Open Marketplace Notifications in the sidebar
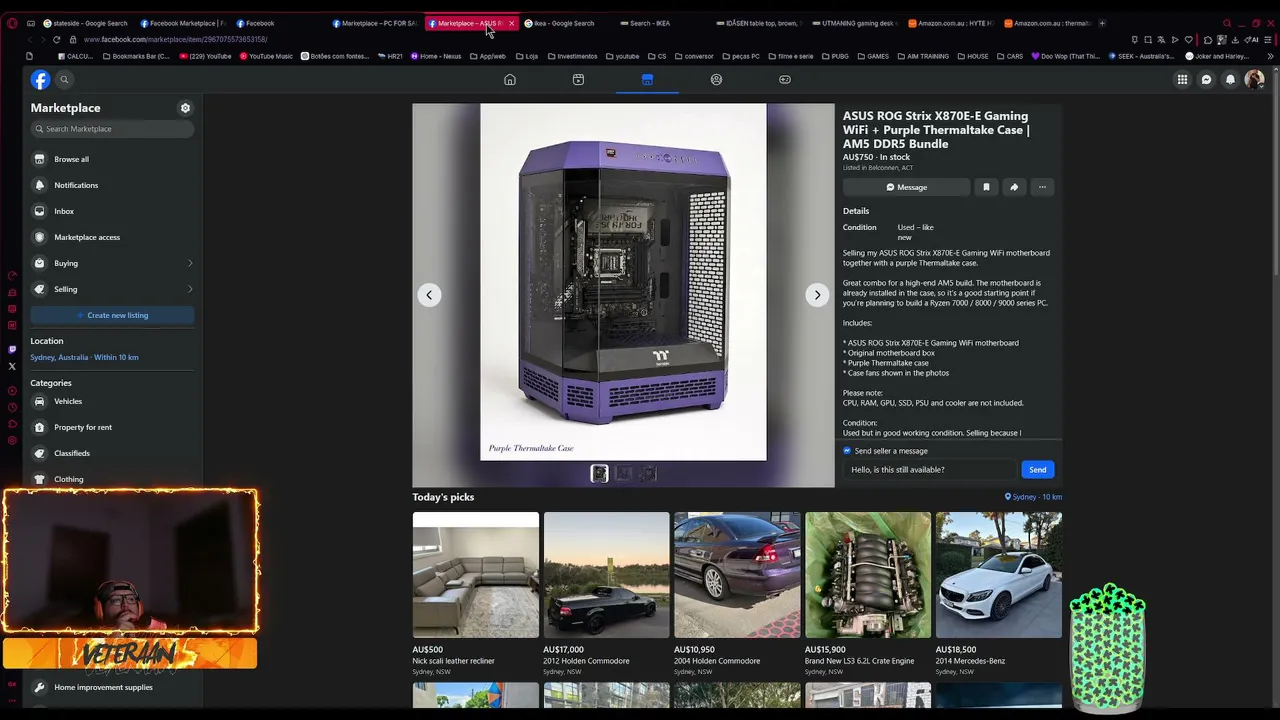The width and height of the screenshot is (1280, 720). (x=112, y=185)
